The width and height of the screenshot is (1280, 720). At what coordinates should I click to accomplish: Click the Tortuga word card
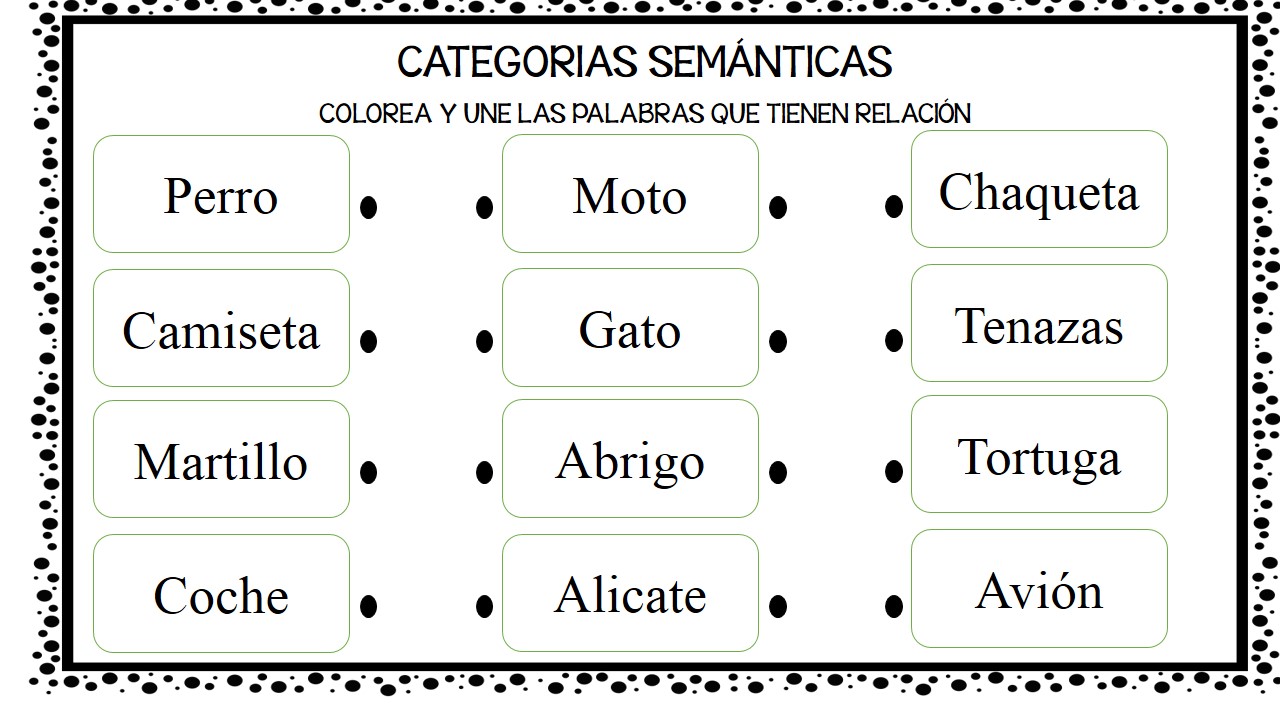point(1039,454)
